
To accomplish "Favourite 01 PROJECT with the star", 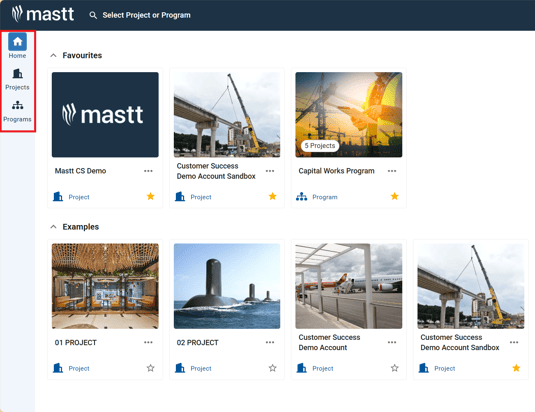I will pos(150,368).
